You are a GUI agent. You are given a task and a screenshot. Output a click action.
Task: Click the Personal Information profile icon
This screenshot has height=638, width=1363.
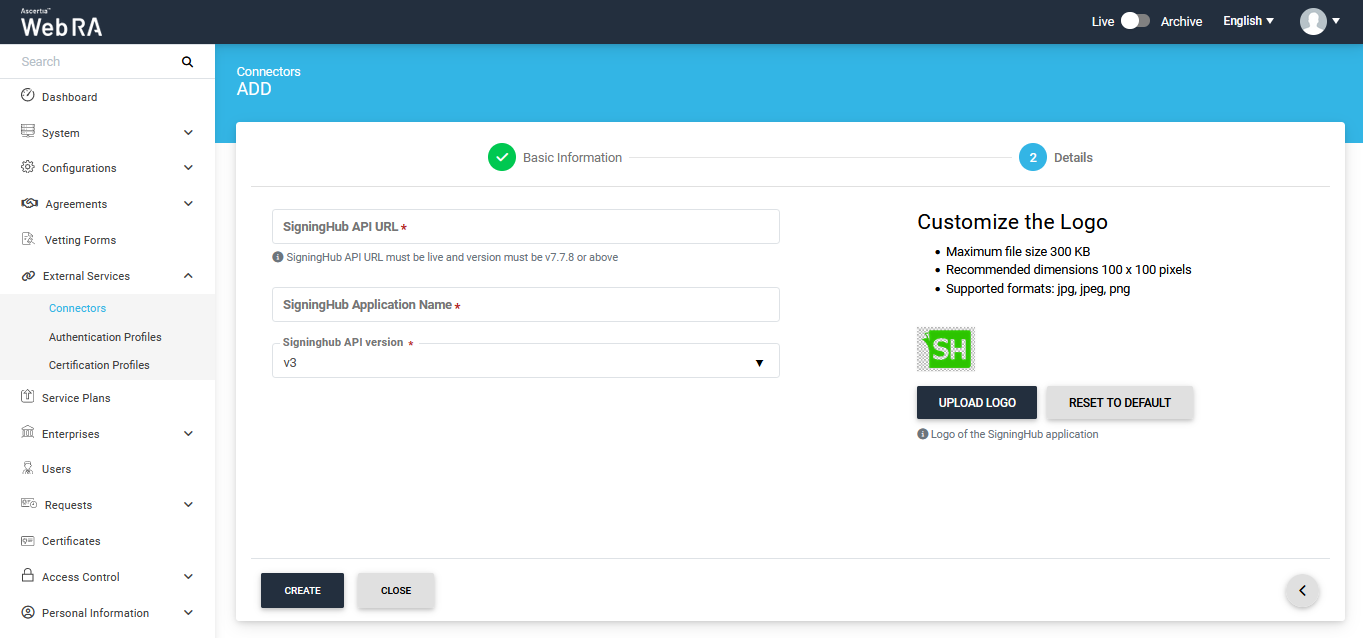pos(28,612)
